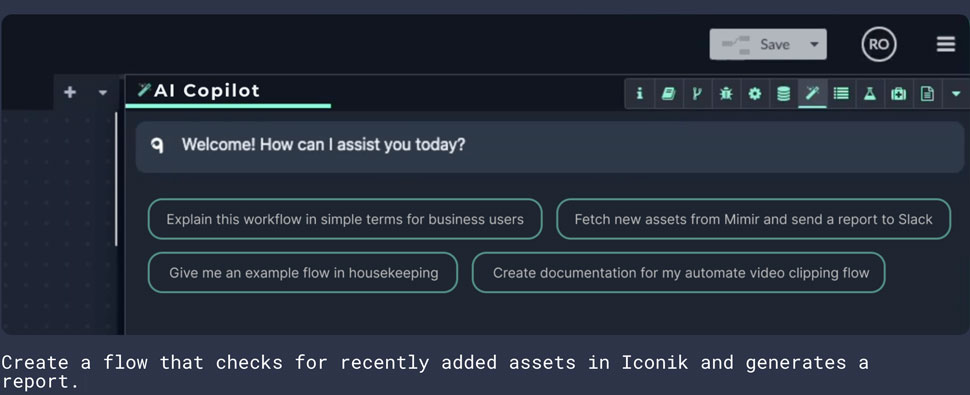Select 'Give me an example flow in housekeeping' suggestion
The width and height of the screenshot is (970, 395).
303,273
